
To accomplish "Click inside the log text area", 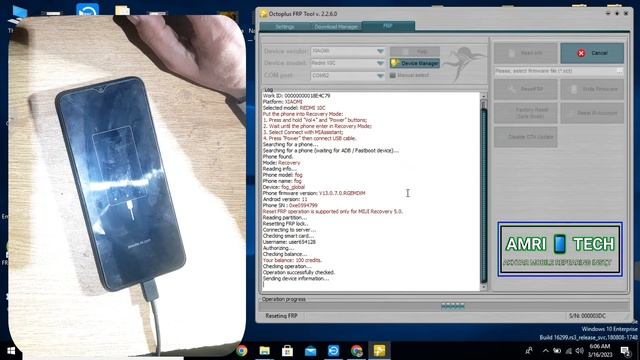I will pos(371,192).
